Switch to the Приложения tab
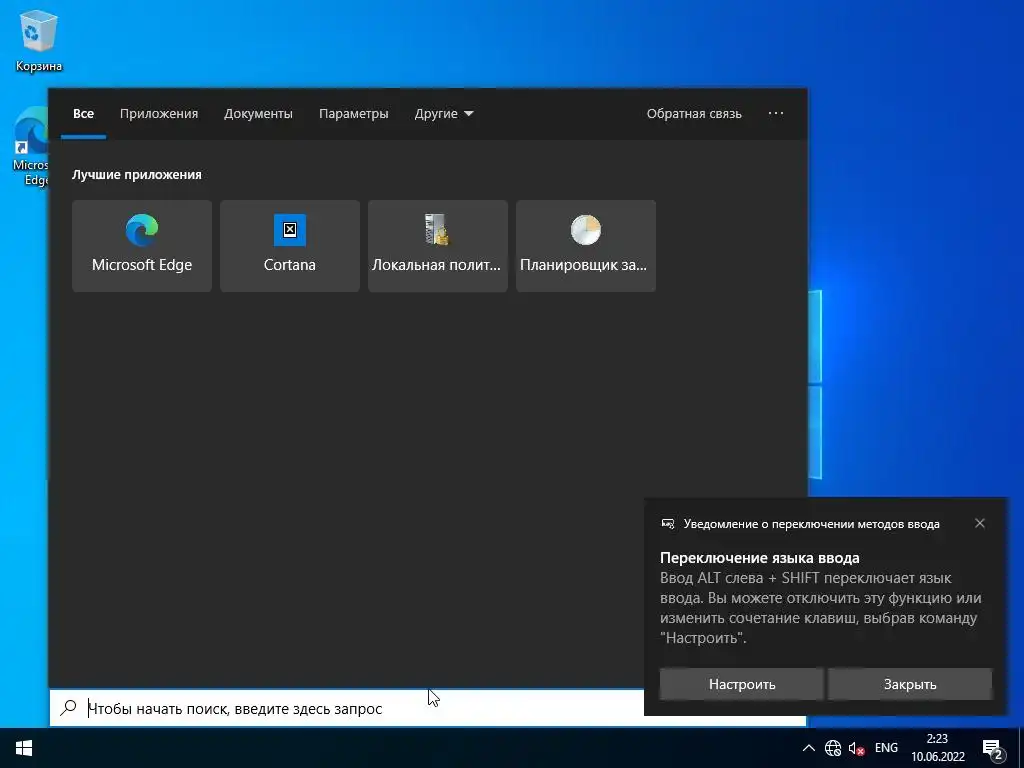 159,114
